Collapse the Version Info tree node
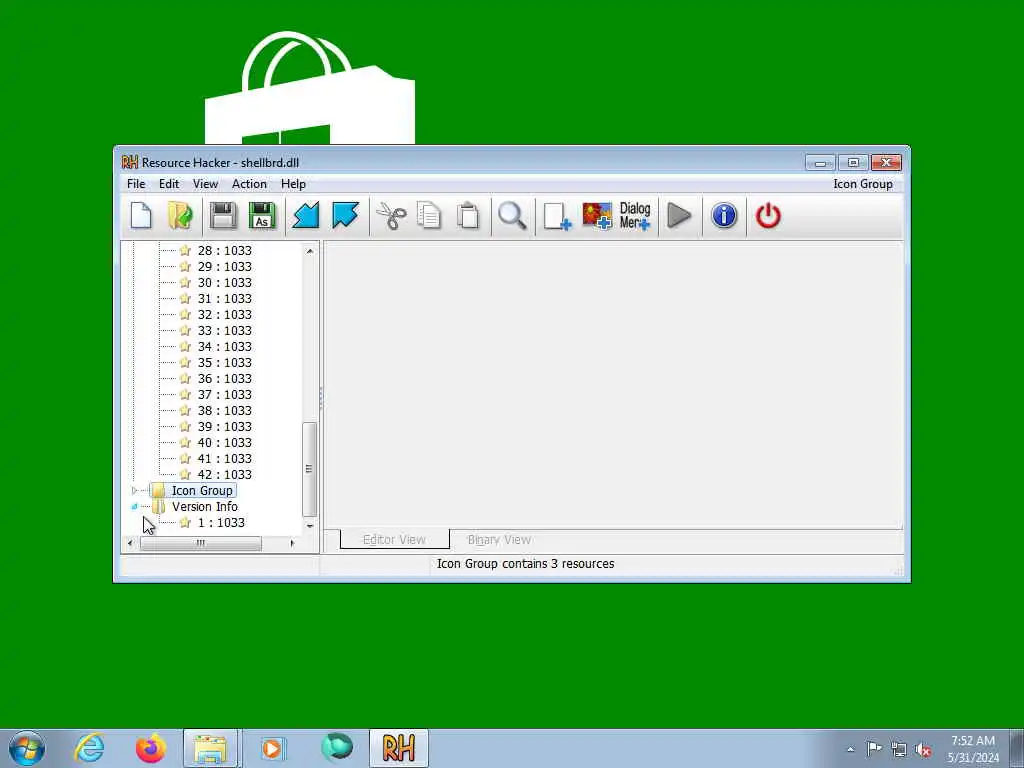 point(135,507)
